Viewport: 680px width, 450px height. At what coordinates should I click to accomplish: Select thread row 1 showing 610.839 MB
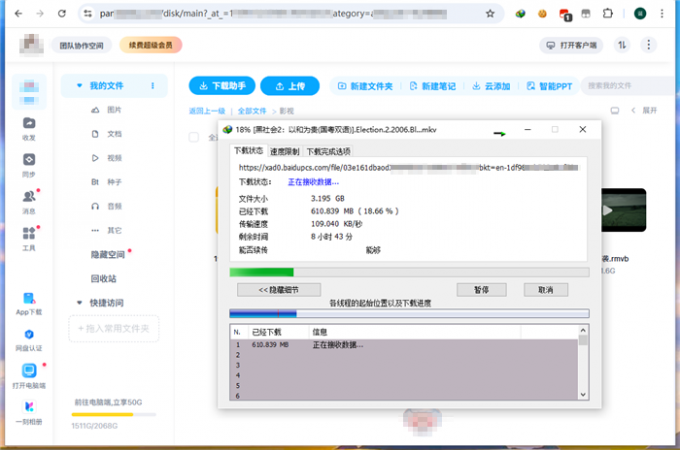(x=404, y=345)
